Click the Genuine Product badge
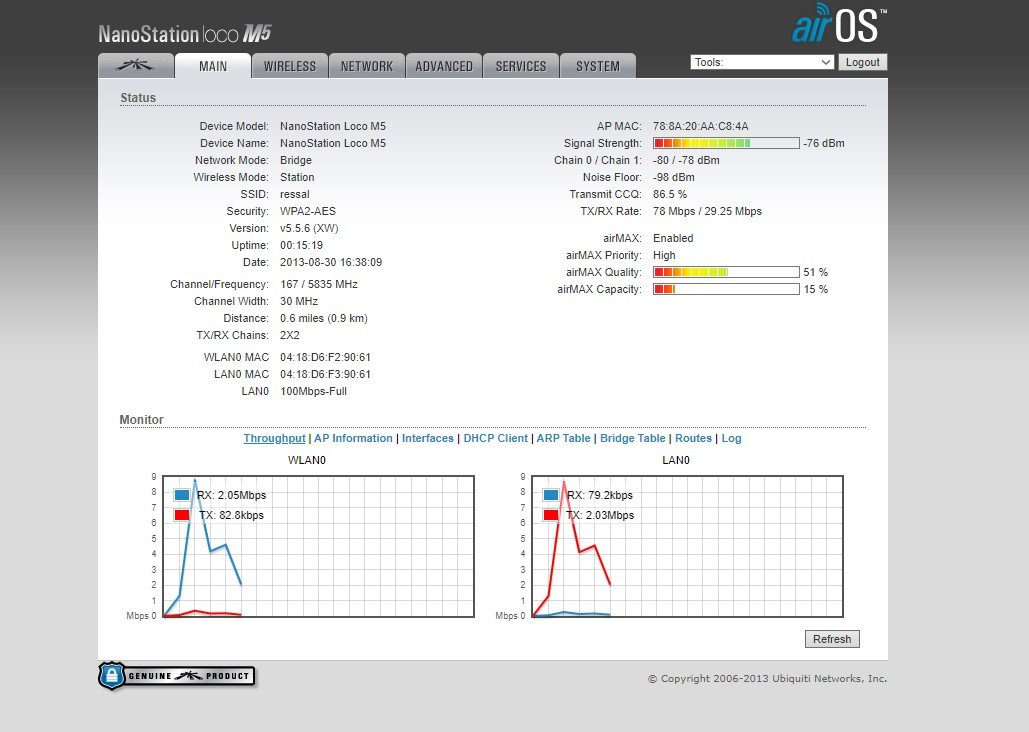The height and width of the screenshot is (732, 1029). point(177,677)
